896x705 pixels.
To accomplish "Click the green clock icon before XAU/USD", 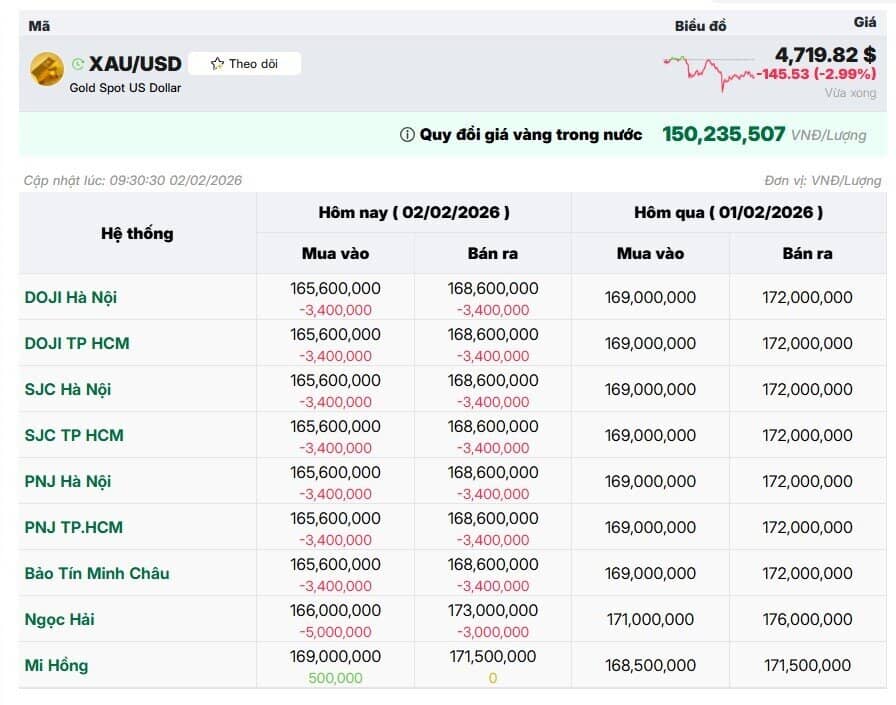I will (x=78, y=65).
